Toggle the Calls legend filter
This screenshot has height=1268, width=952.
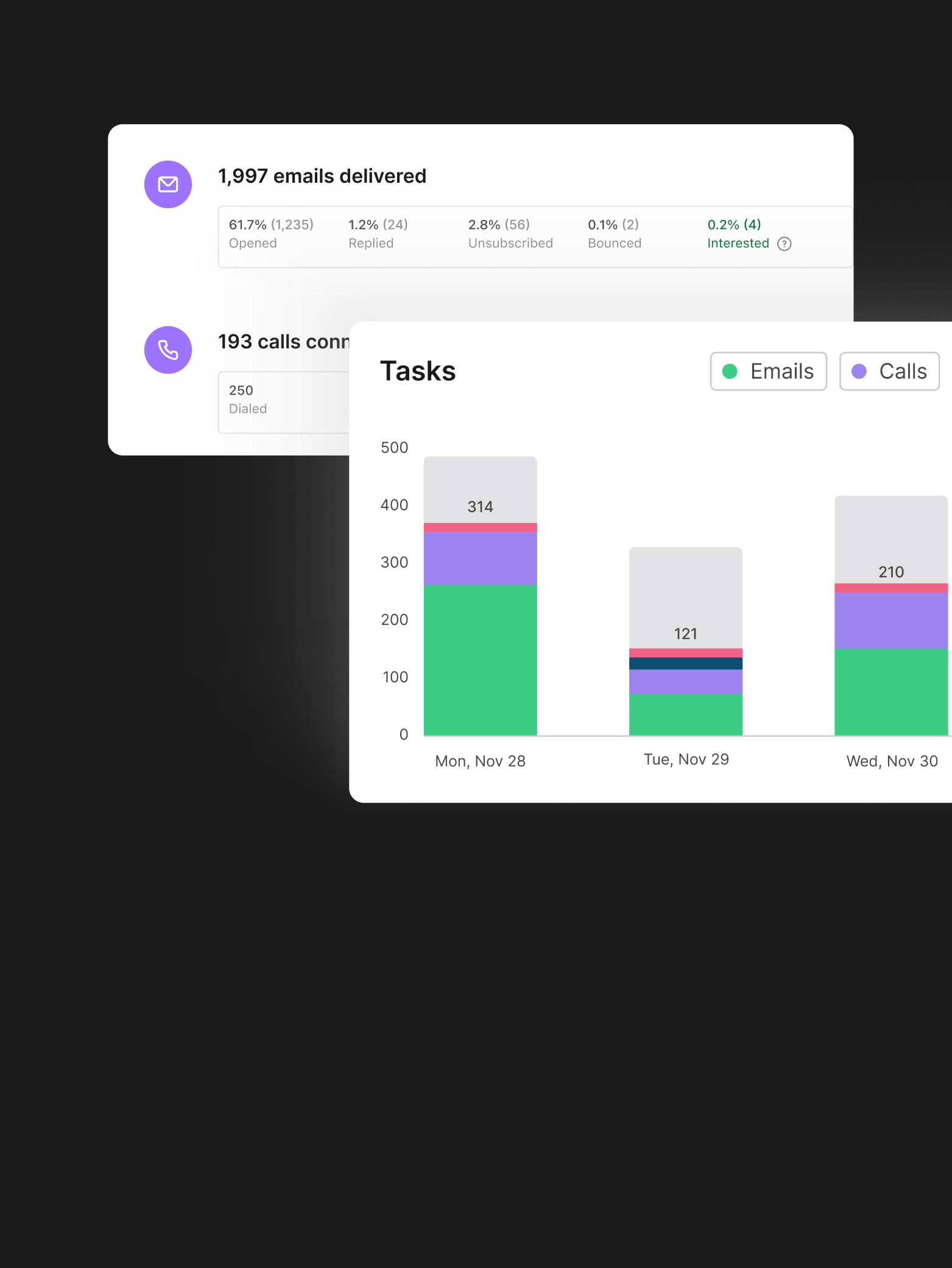889,371
